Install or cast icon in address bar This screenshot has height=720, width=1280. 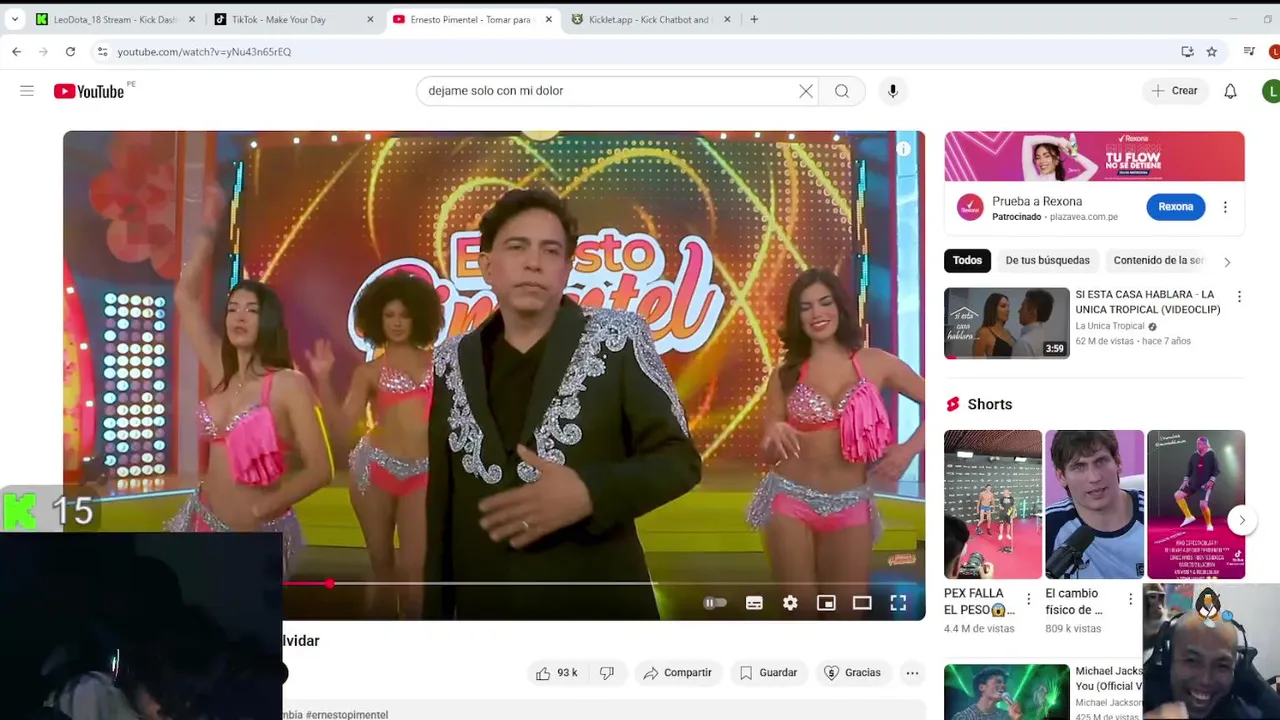[x=1187, y=51]
